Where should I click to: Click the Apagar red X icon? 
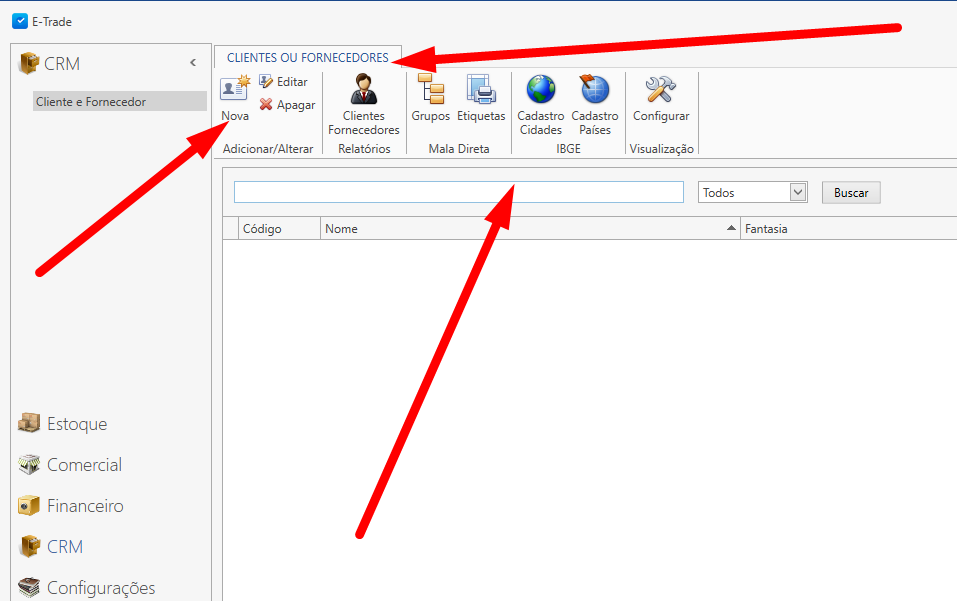click(x=266, y=105)
